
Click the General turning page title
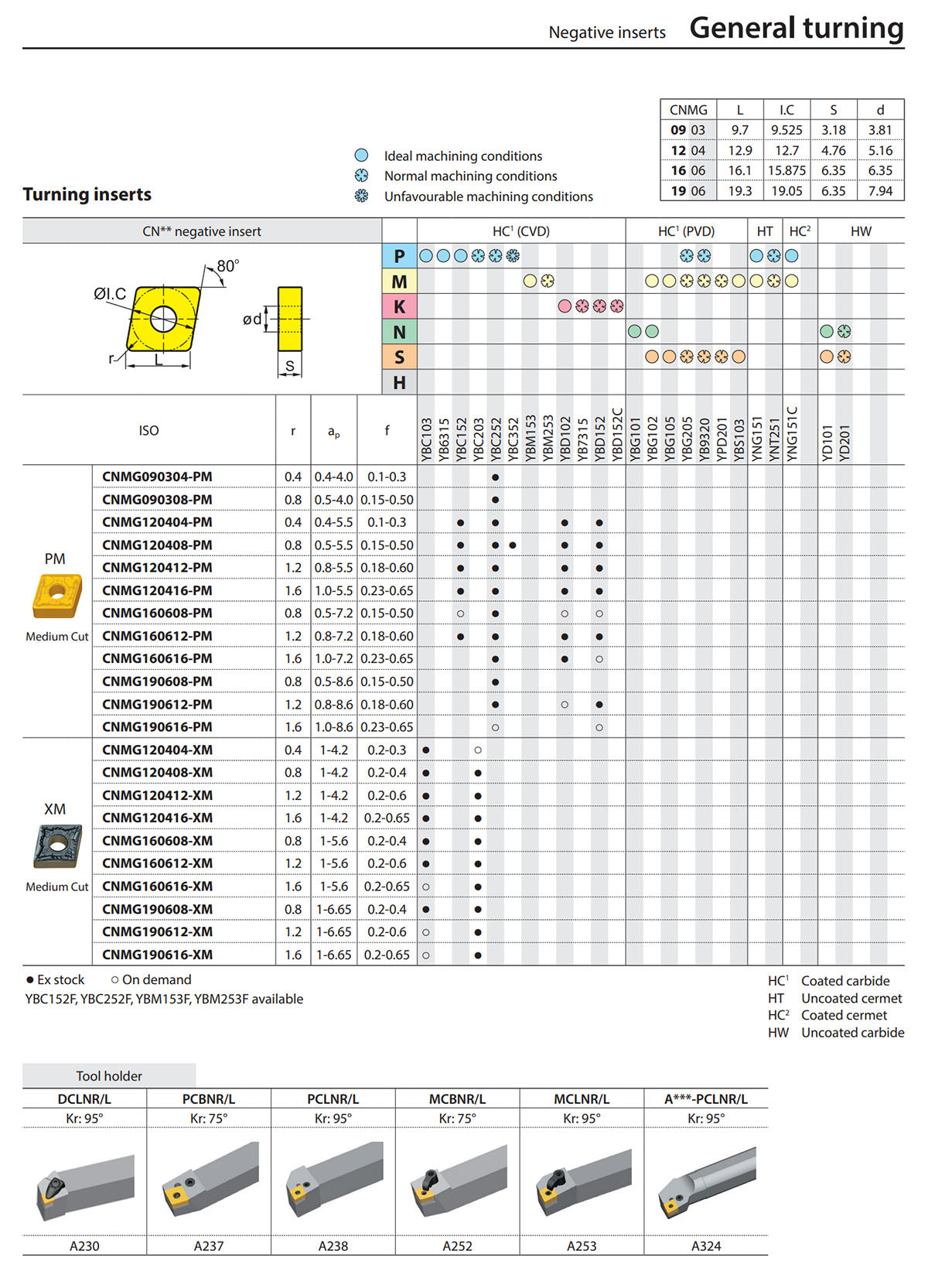coord(797,28)
